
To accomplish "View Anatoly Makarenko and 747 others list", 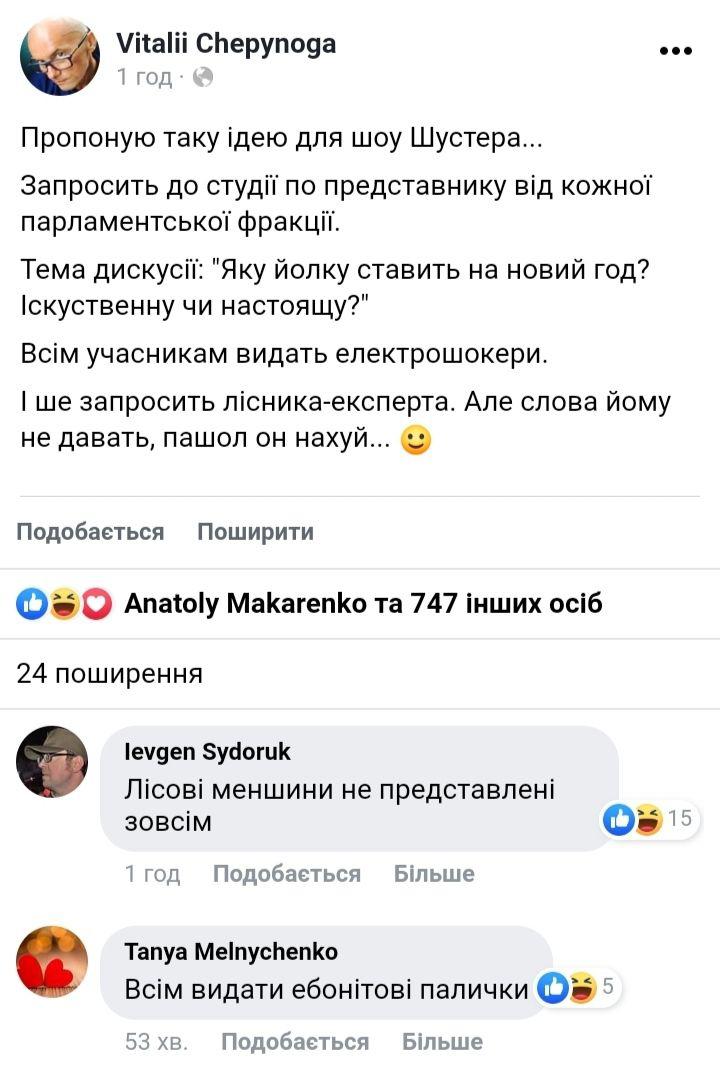I will pyautogui.click(x=363, y=604).
